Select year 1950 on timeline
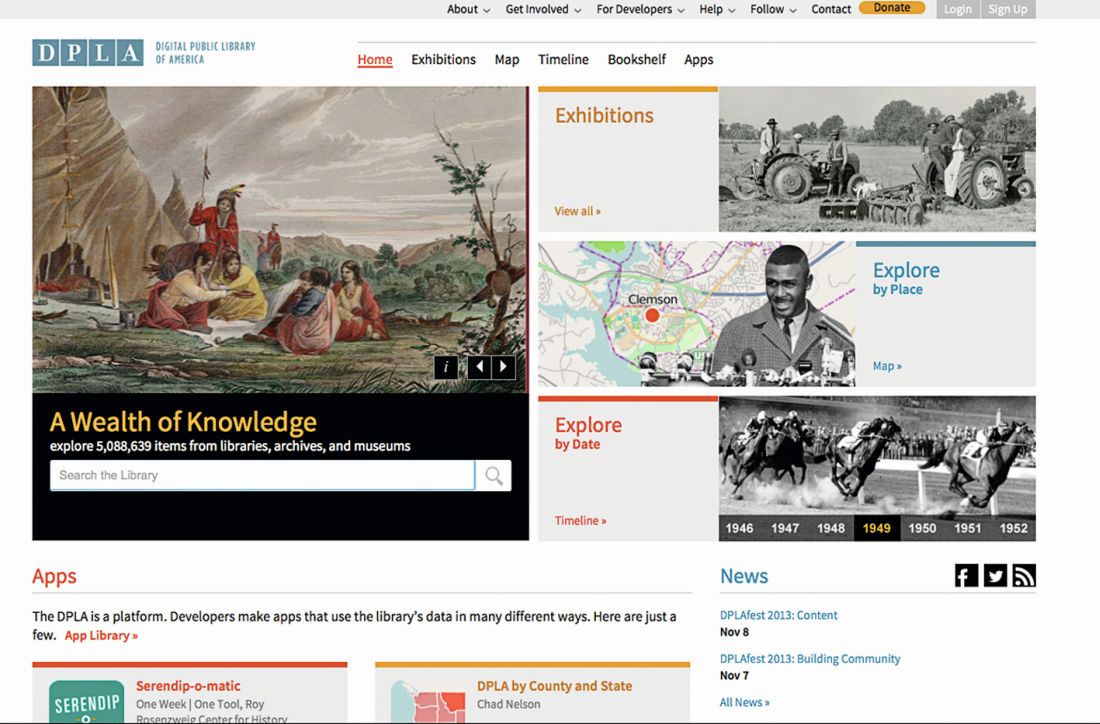This screenshot has height=724, width=1100. [x=922, y=528]
